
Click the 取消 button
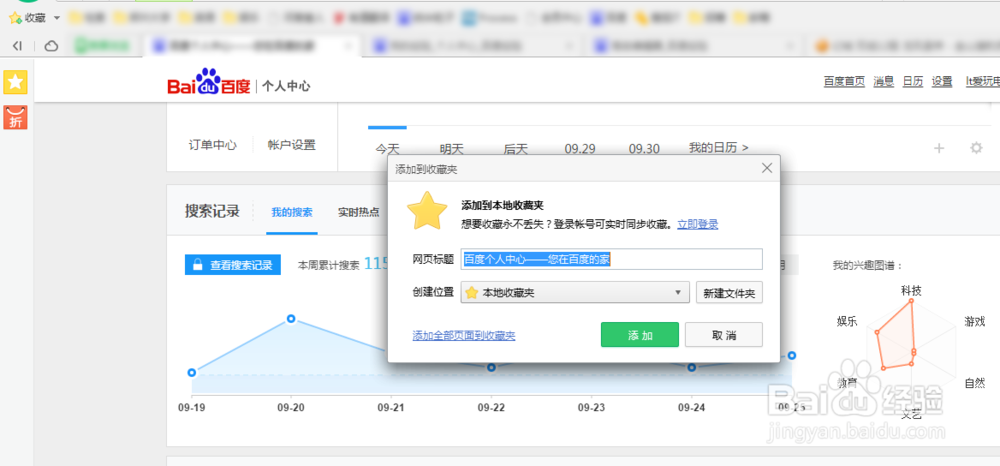(724, 335)
